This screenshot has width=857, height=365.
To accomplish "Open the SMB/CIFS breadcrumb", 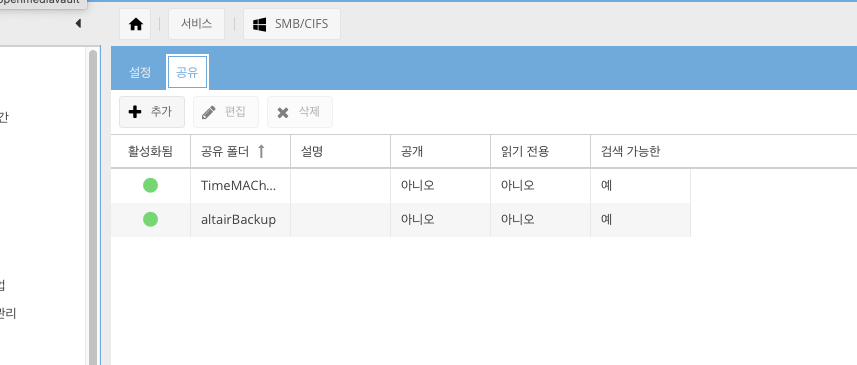I will (x=291, y=24).
